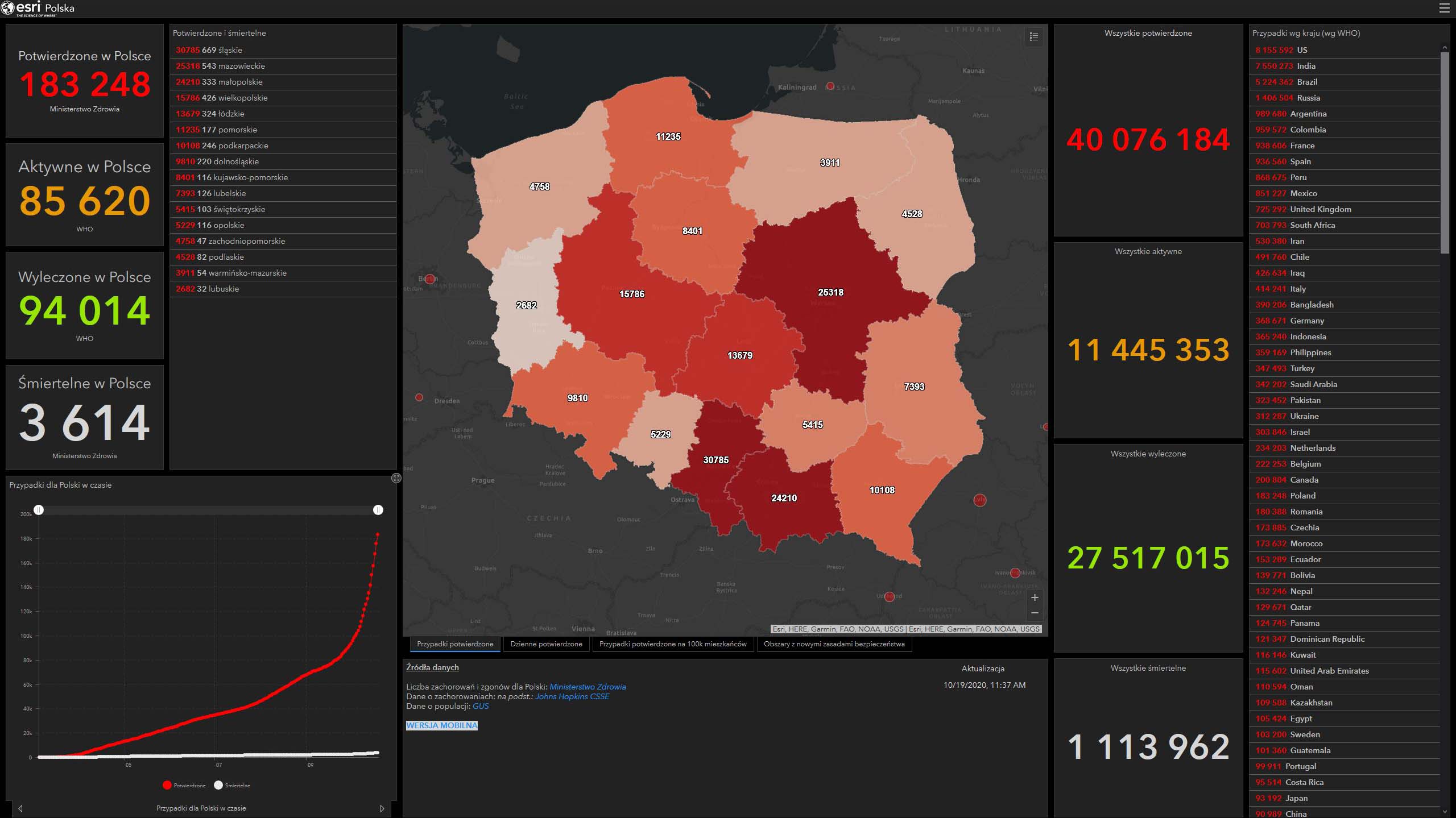1456x818 pixels.
Task: Click the hamburger menu icon top-right
Action: 1445,8
